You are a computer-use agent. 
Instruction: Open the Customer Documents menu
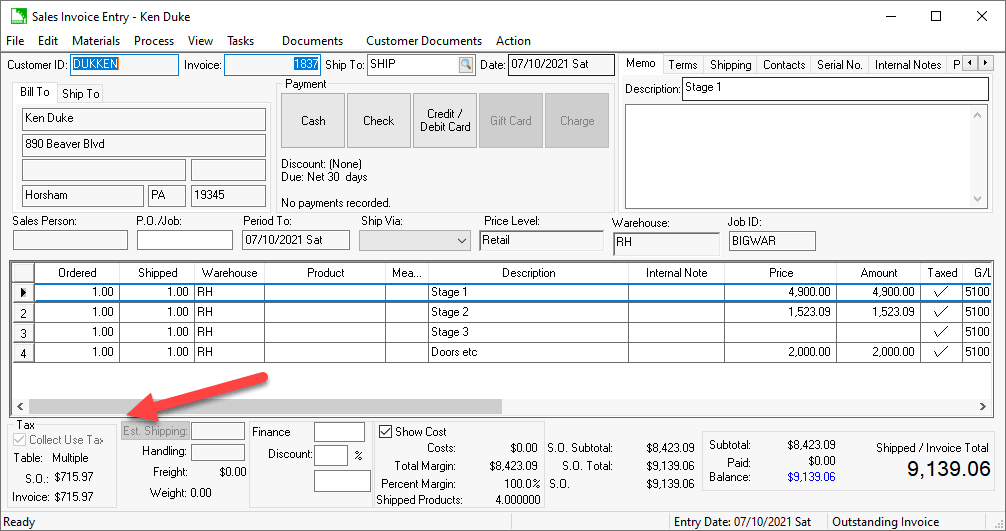point(423,41)
